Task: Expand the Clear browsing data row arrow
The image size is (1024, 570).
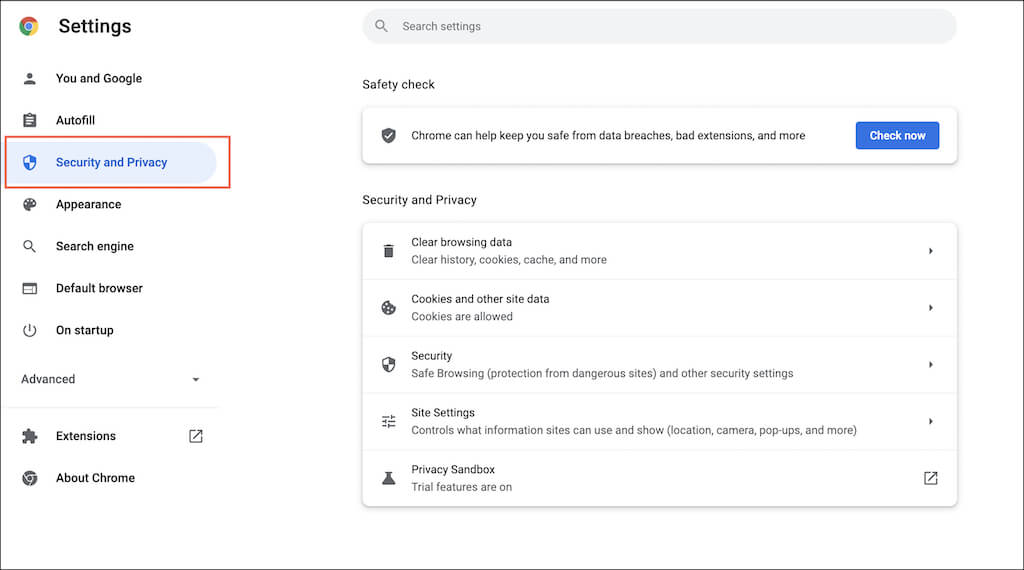Action: 930,251
